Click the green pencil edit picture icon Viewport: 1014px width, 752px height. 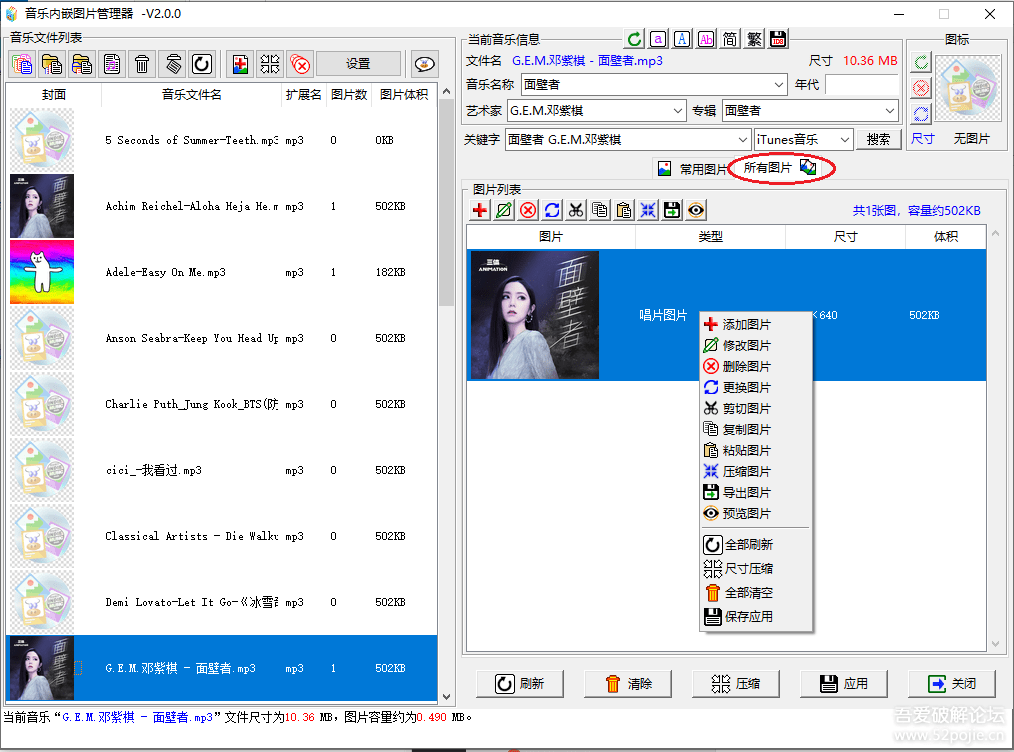[504, 210]
